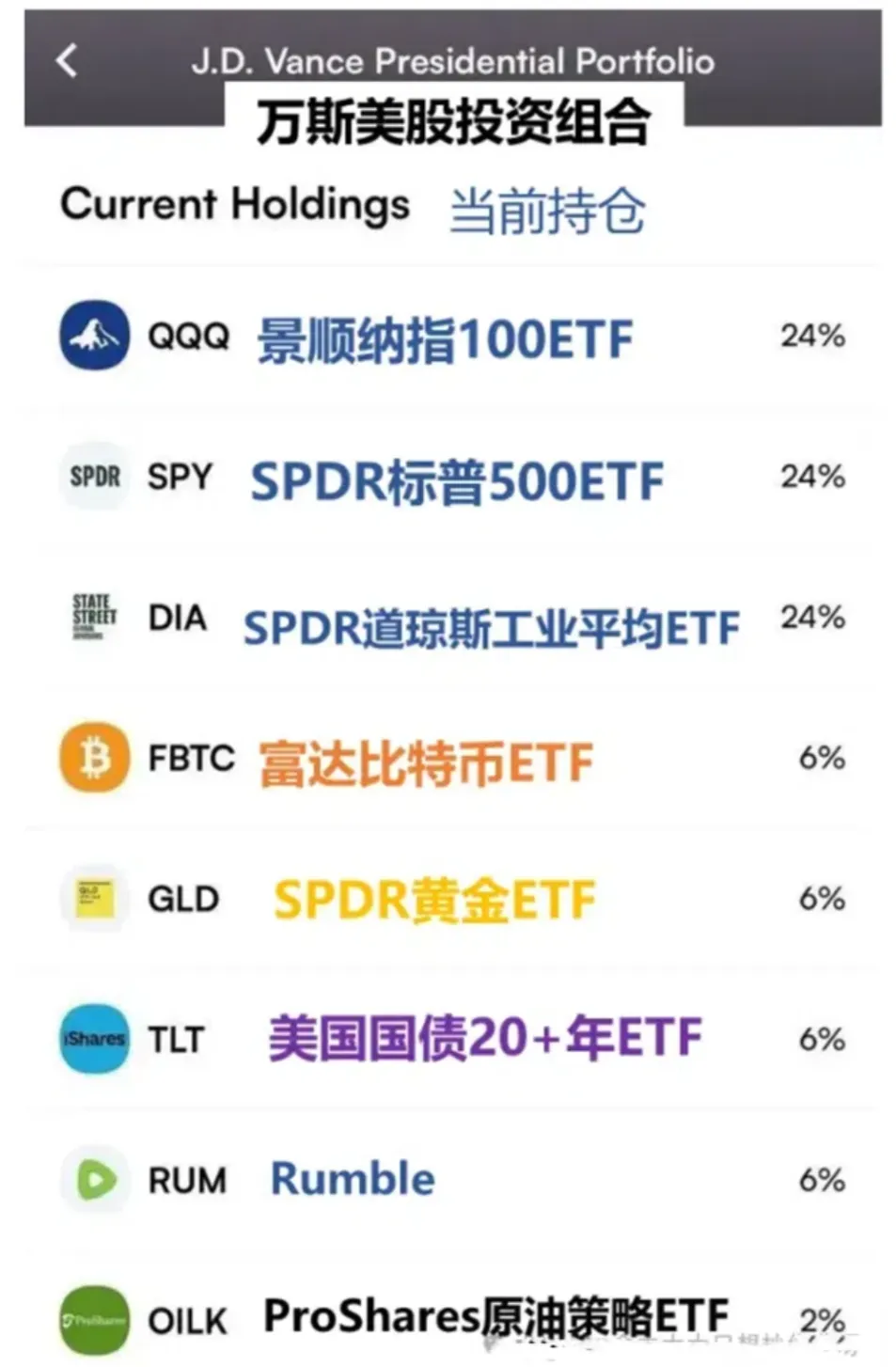Image resolution: width=896 pixels, height=1367 pixels.
Task: Open the TLT ticker holding
Action: 176,1040
